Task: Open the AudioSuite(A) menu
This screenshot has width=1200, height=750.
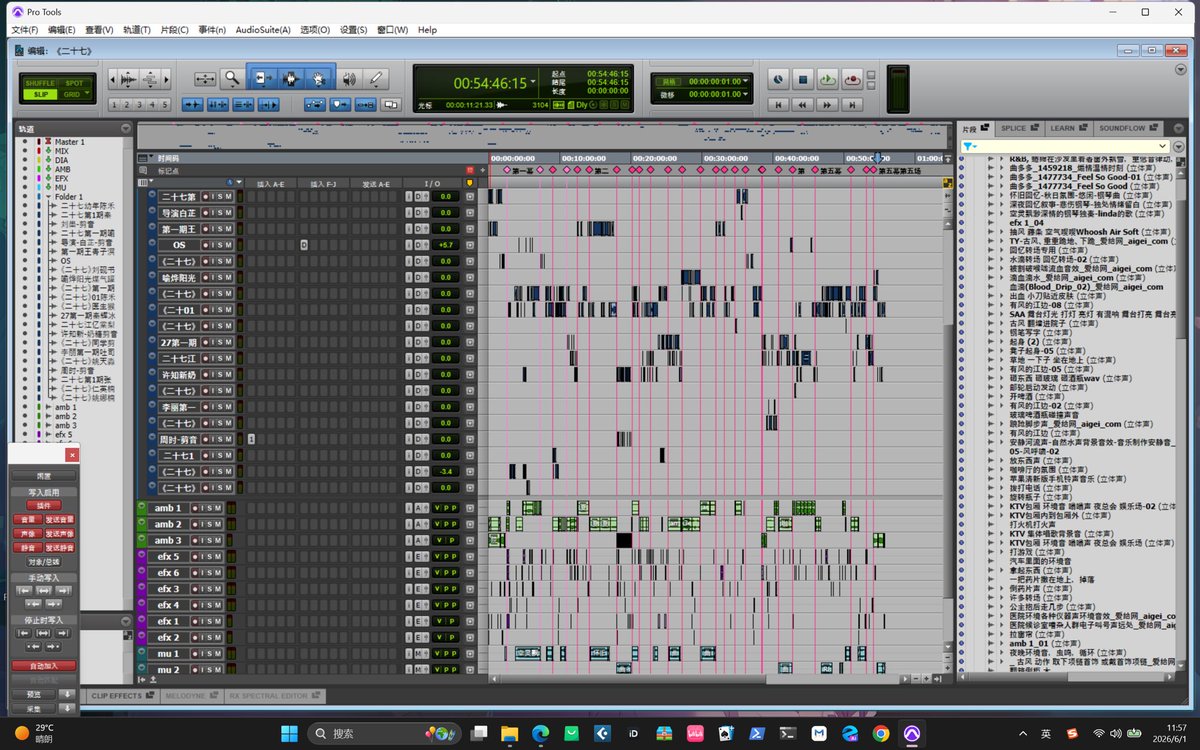Action: 263,30
